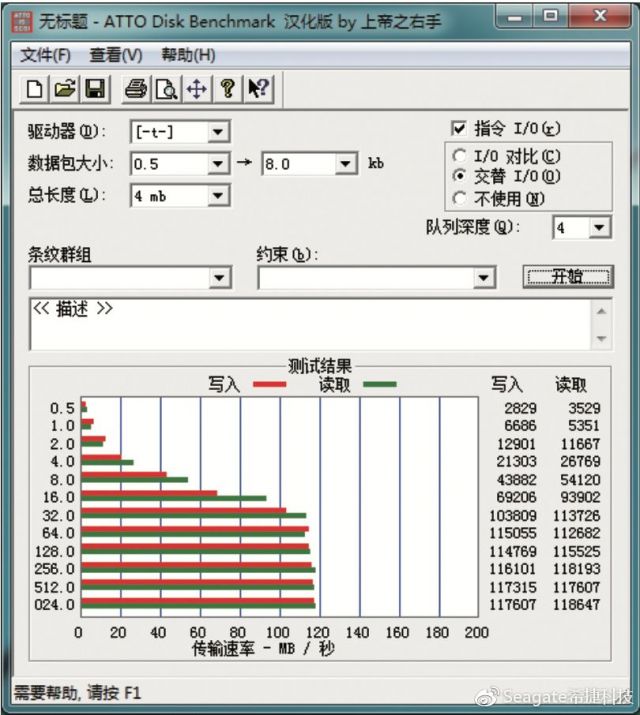
Task: Open a saved benchmark file via folder icon
Action: (65, 89)
